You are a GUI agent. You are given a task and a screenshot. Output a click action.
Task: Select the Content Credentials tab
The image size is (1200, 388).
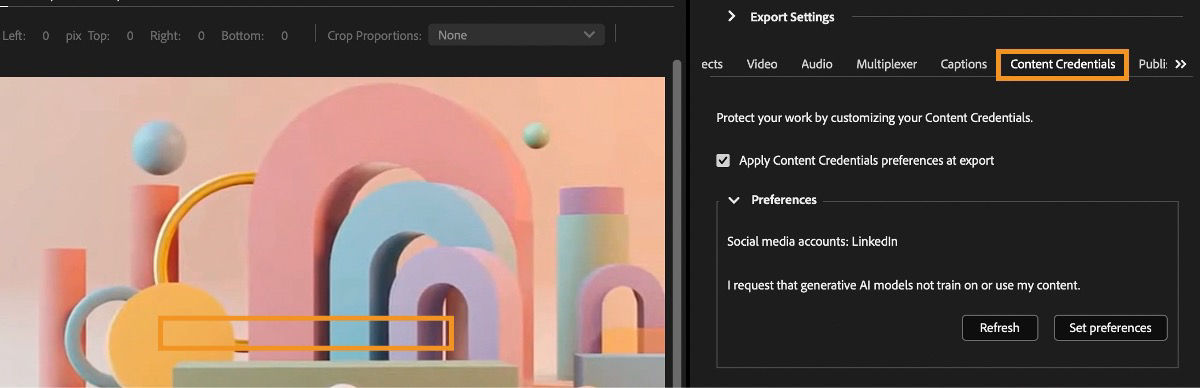click(x=1063, y=64)
